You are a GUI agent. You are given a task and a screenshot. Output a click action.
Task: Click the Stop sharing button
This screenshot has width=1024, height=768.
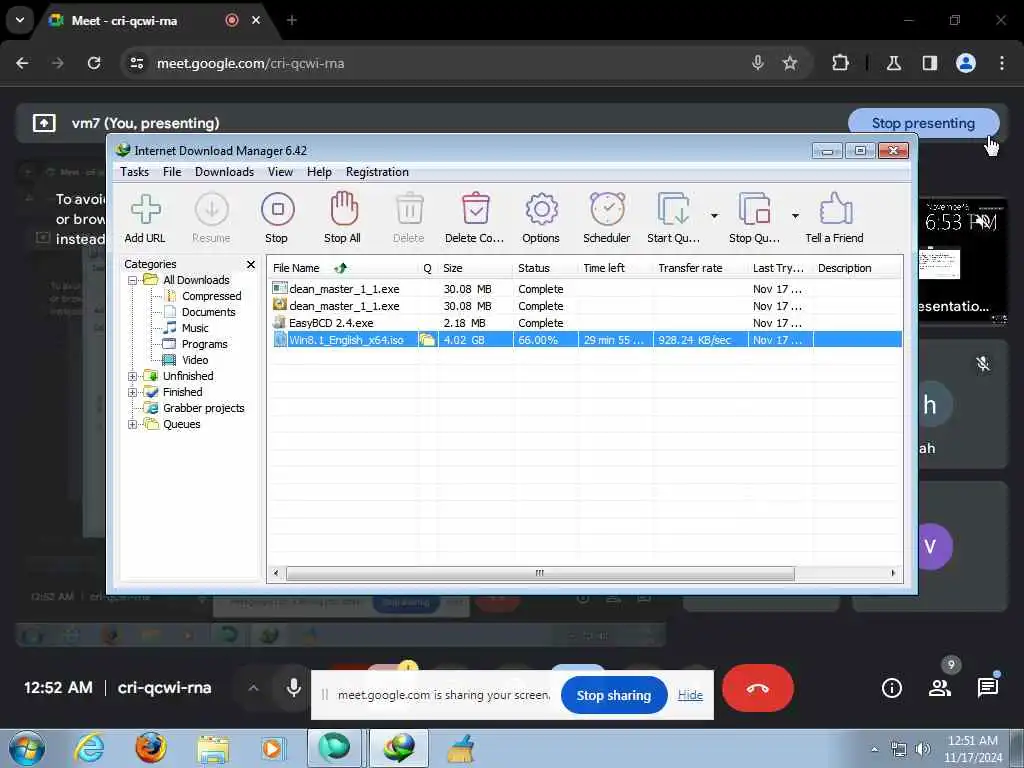point(614,696)
